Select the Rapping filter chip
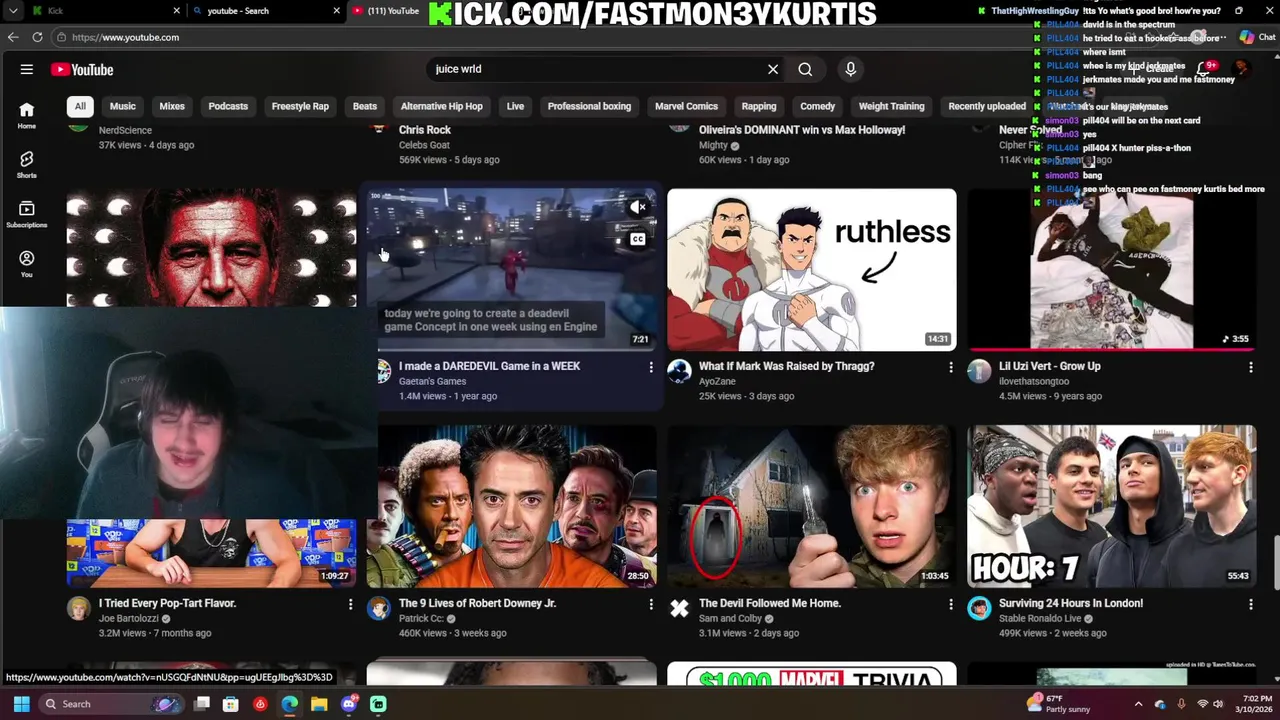1280x720 pixels. click(x=758, y=106)
